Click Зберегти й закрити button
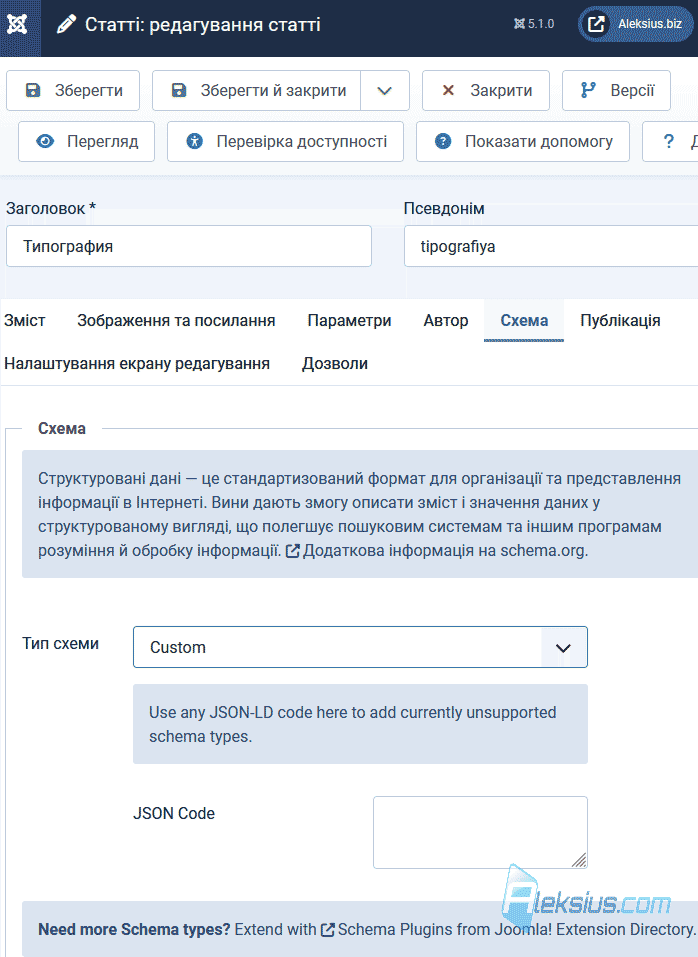The image size is (698, 957). pos(256,90)
